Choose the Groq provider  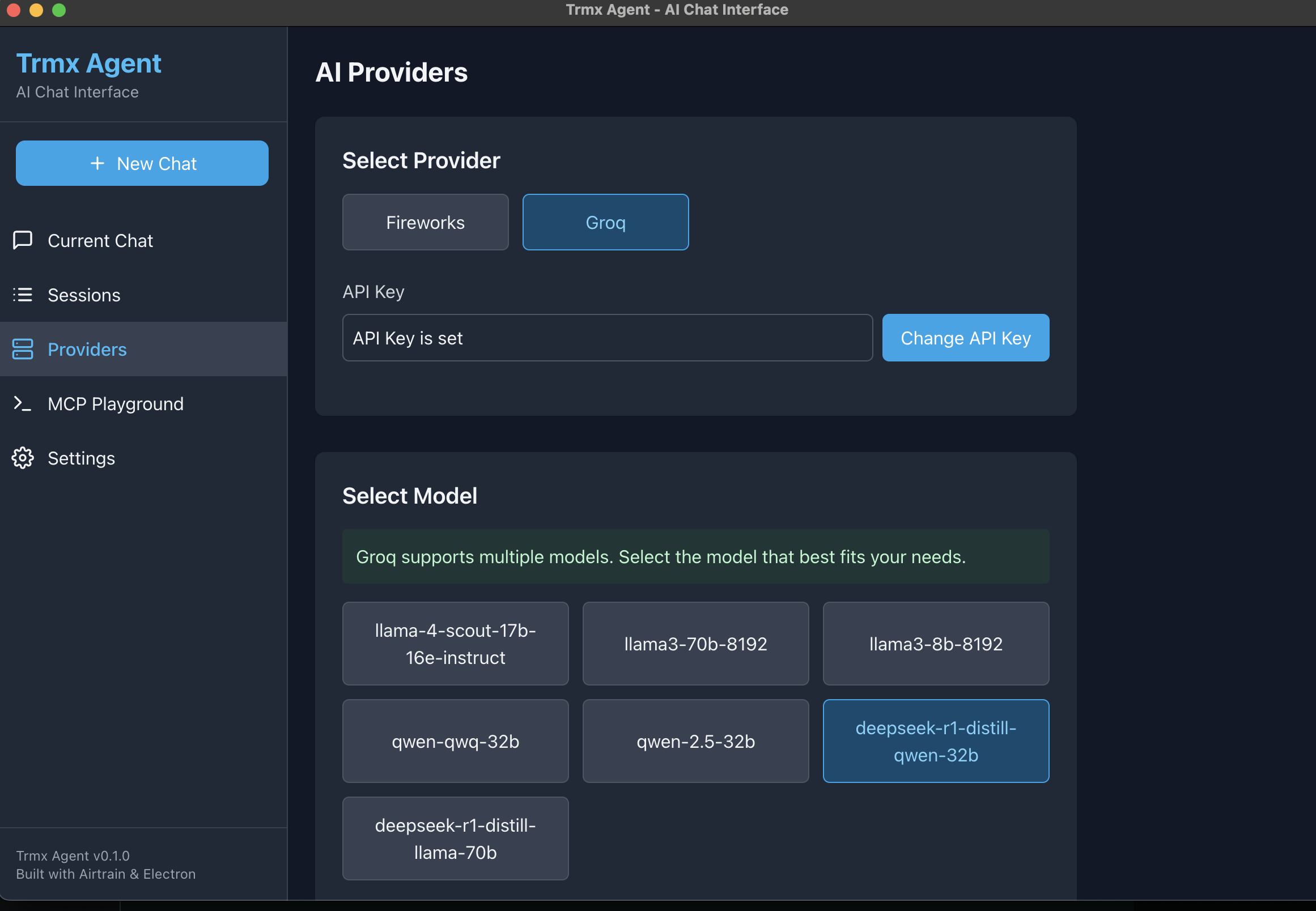pyautogui.click(x=606, y=222)
